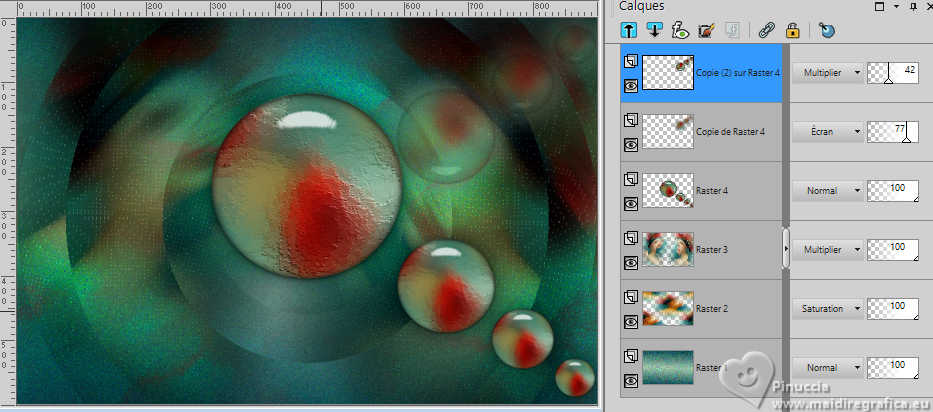Toggle visibility of Raster 4 layer

[631, 204]
